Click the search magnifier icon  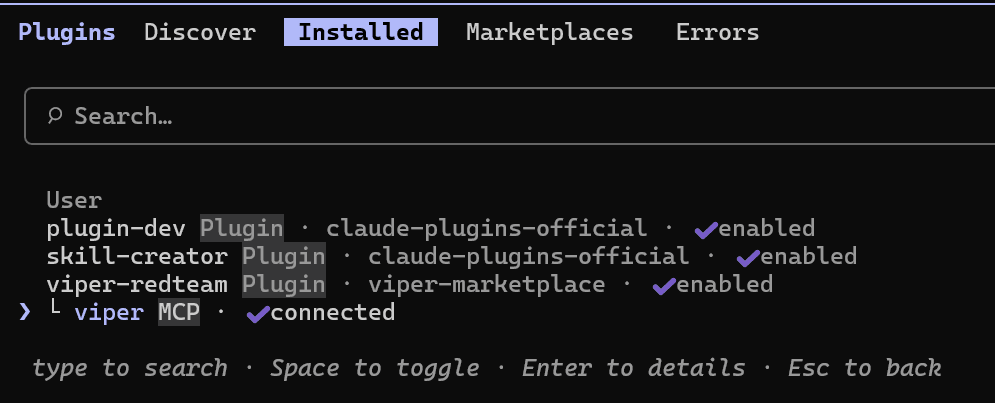click(x=56, y=116)
